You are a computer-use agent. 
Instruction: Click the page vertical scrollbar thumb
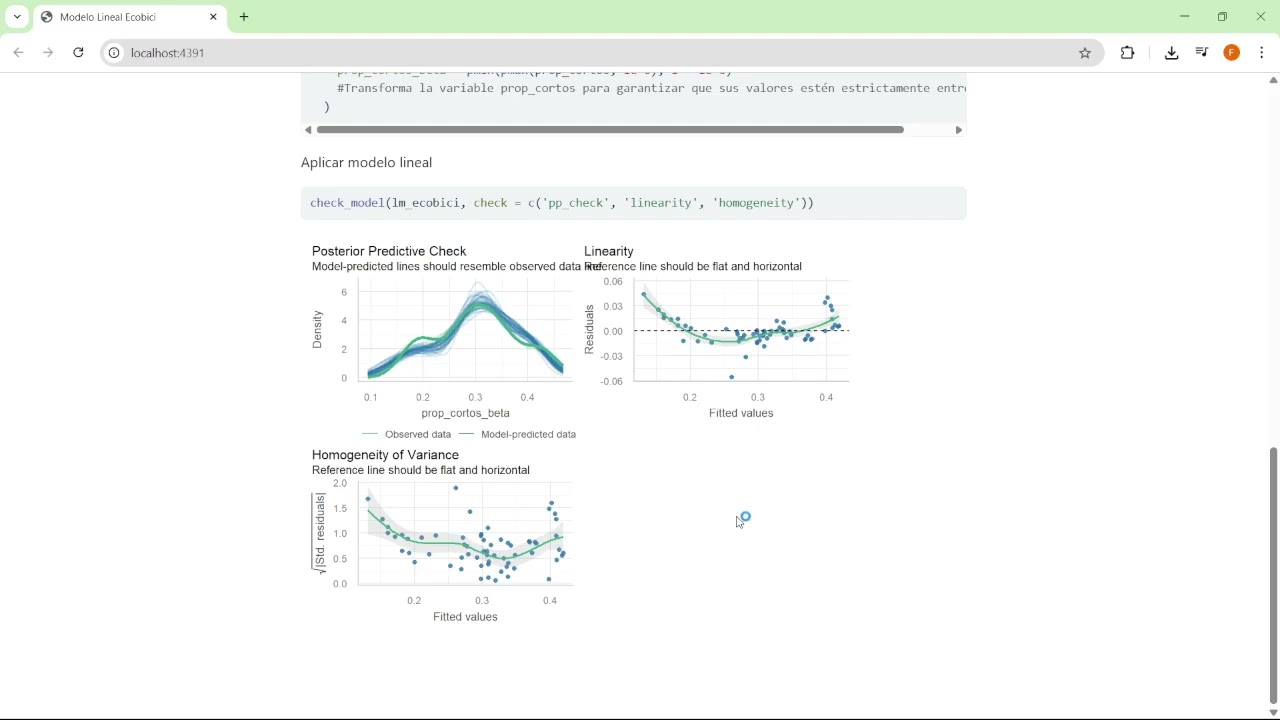[x=1273, y=575]
